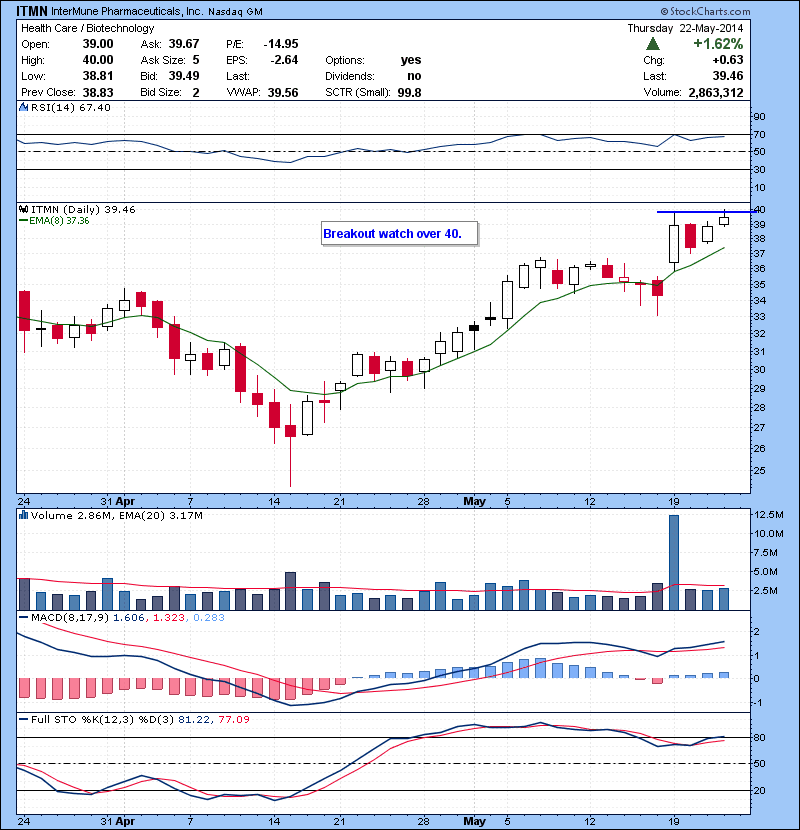This screenshot has width=800, height=830.
Task: Click the 90 label on RSI axis
Action: 759,116
